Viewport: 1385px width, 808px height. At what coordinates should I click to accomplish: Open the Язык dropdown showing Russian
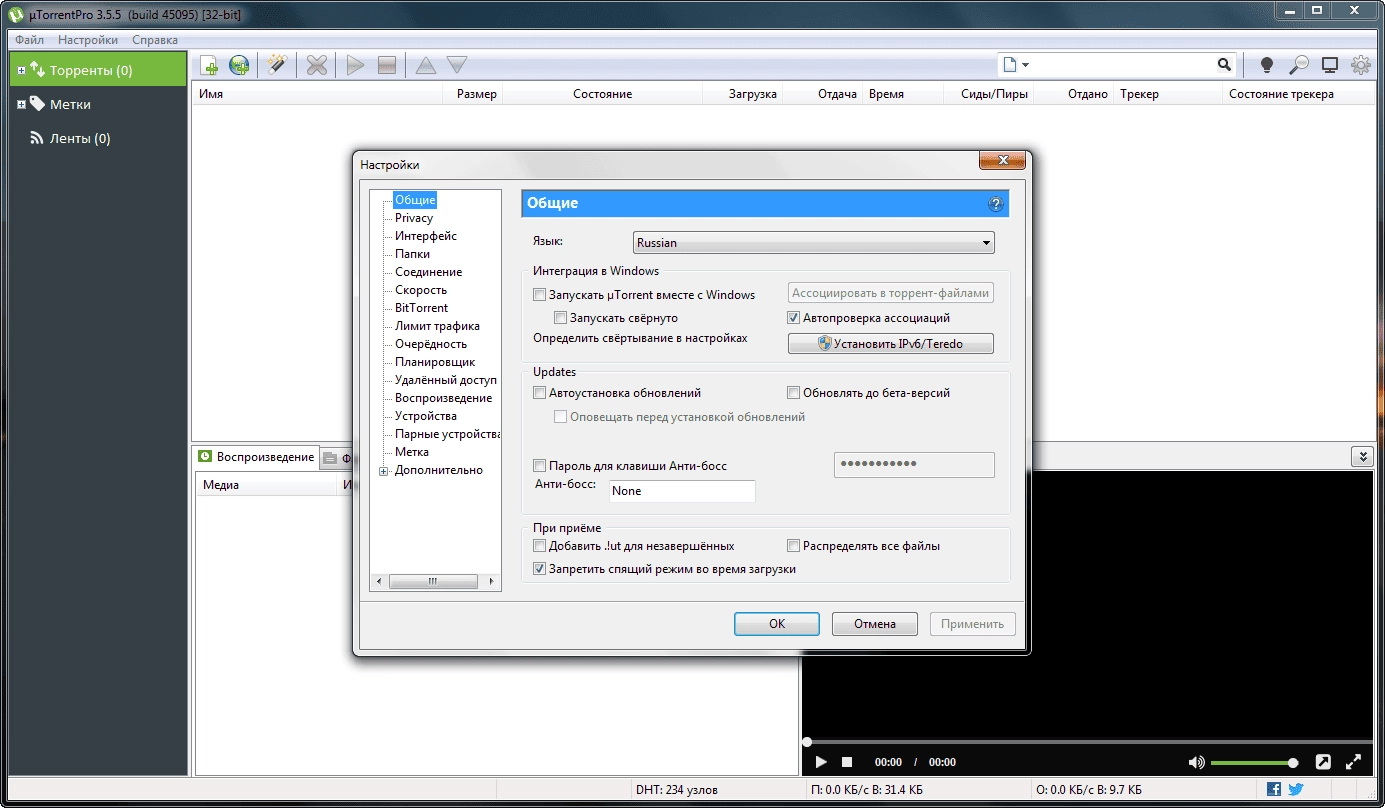pyautogui.click(x=814, y=242)
